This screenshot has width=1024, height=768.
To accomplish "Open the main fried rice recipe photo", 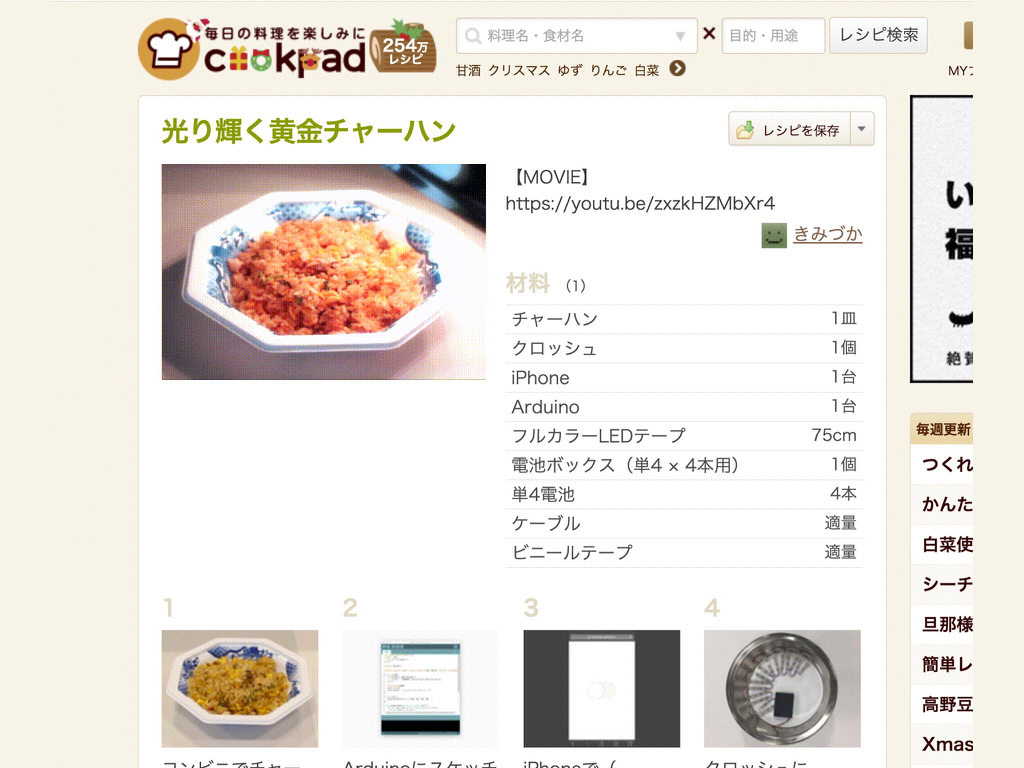I will [324, 272].
